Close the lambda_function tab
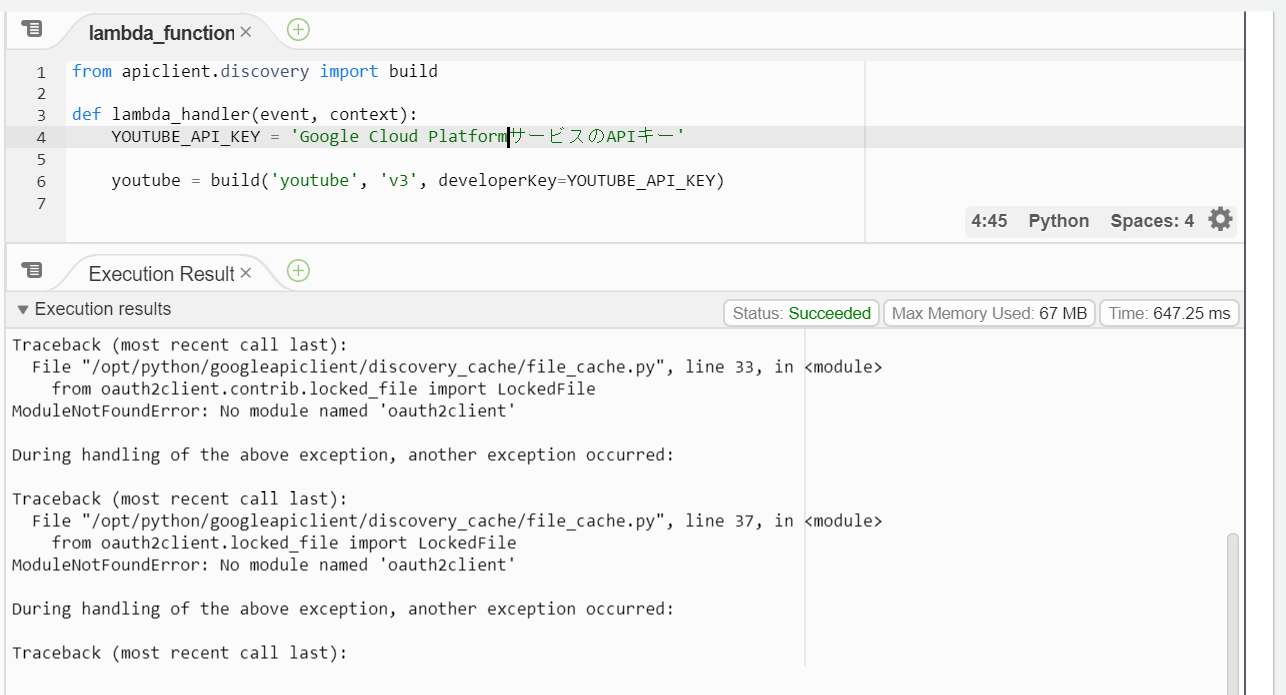 coord(246,33)
